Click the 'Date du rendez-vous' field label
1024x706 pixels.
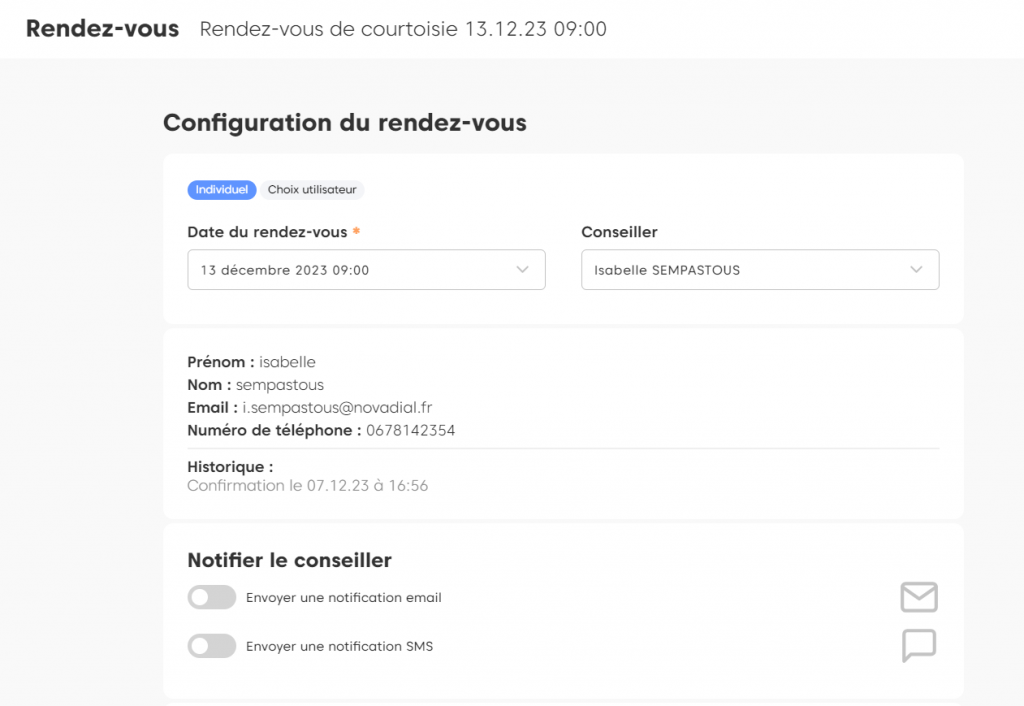(x=267, y=232)
